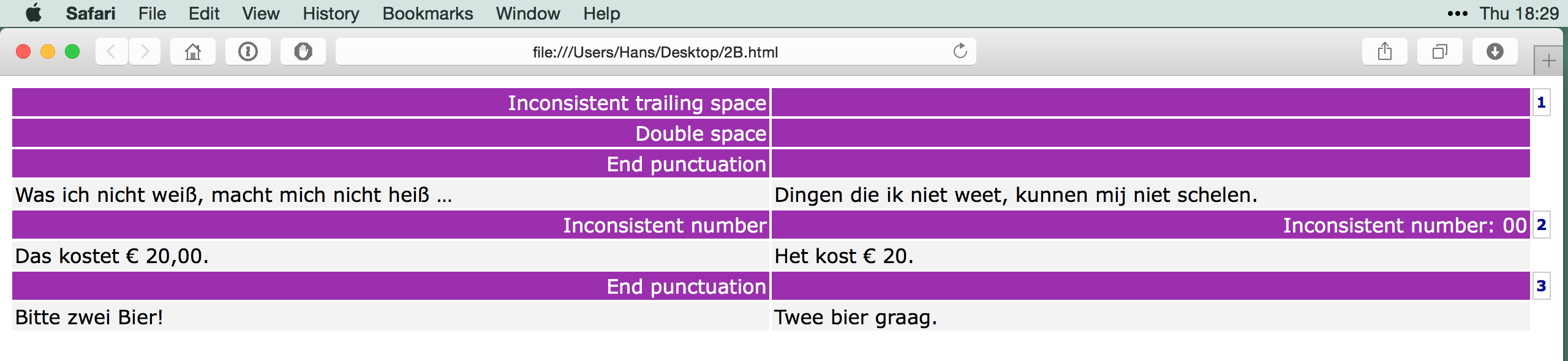The width and height of the screenshot is (1568, 361).
Task: Click the menu bar clock Thu 18:29
Action: click(1519, 13)
